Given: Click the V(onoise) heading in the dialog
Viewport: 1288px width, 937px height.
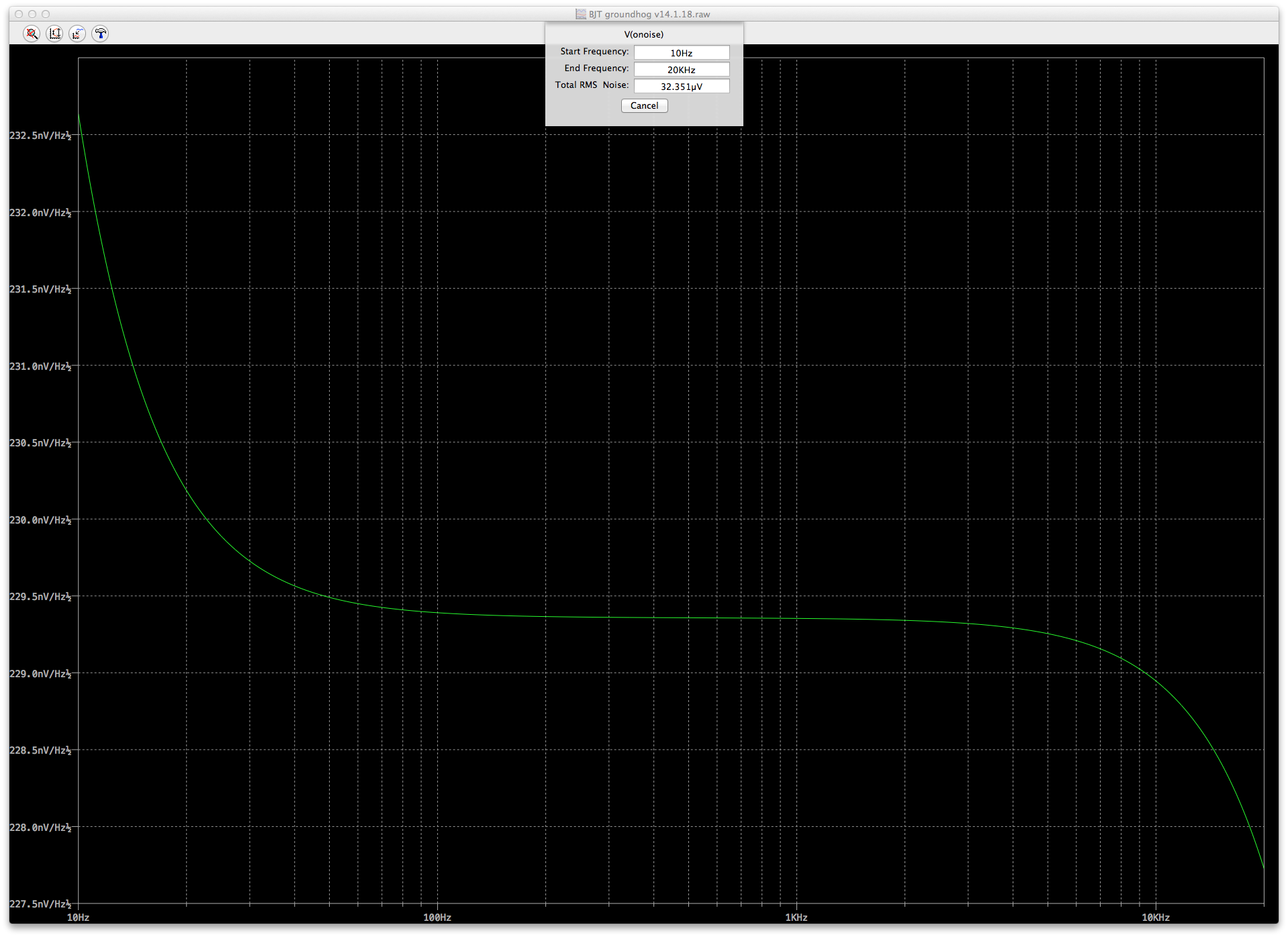Looking at the screenshot, I should (x=644, y=35).
